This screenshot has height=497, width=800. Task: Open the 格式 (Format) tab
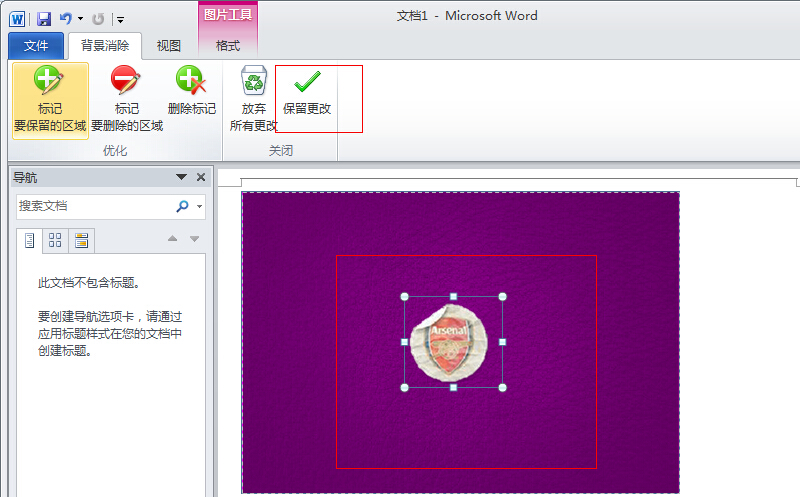[x=228, y=46]
